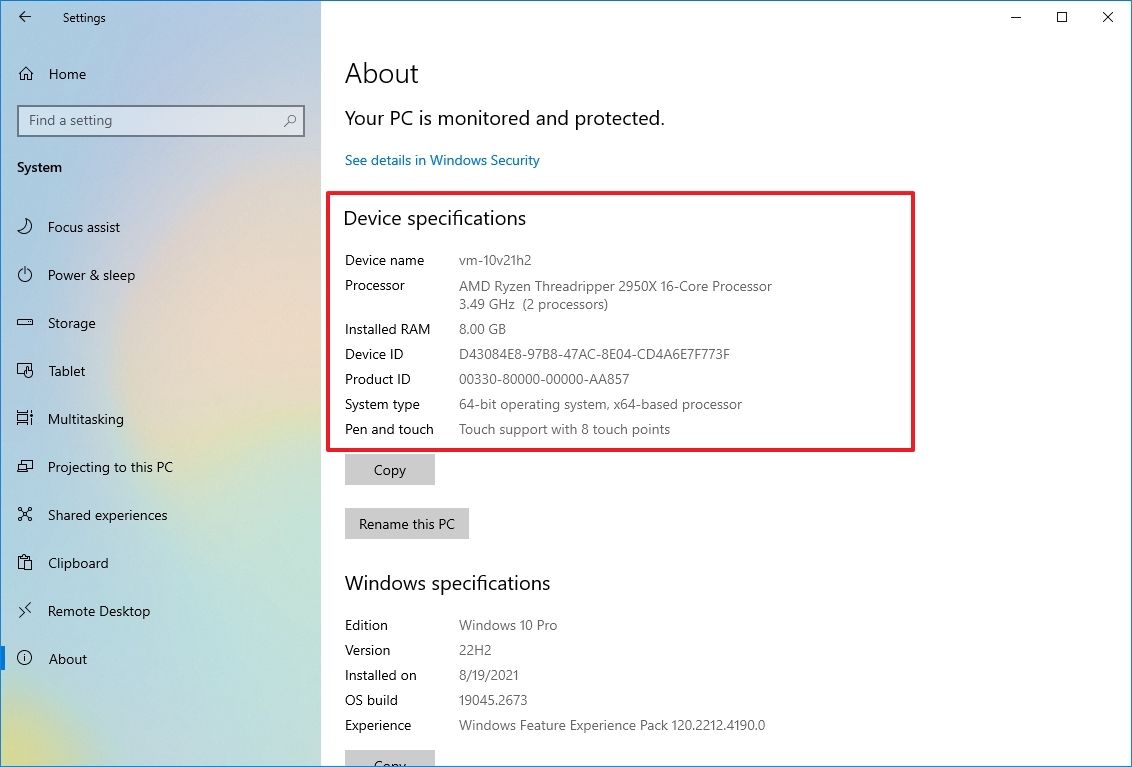Select the Tablet settings icon
1132x767 pixels.
pos(24,371)
